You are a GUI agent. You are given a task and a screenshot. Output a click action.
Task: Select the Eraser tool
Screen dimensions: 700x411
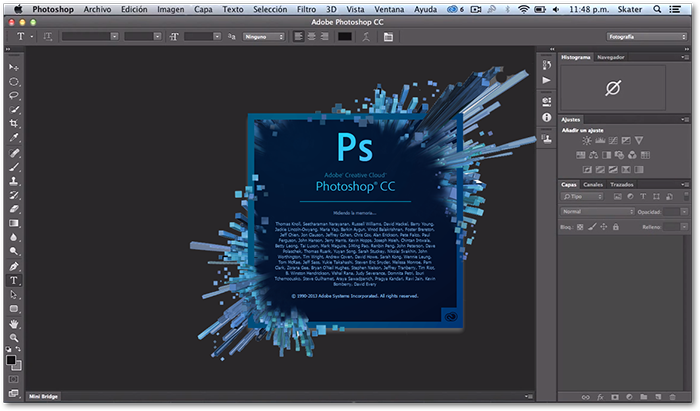(14, 209)
